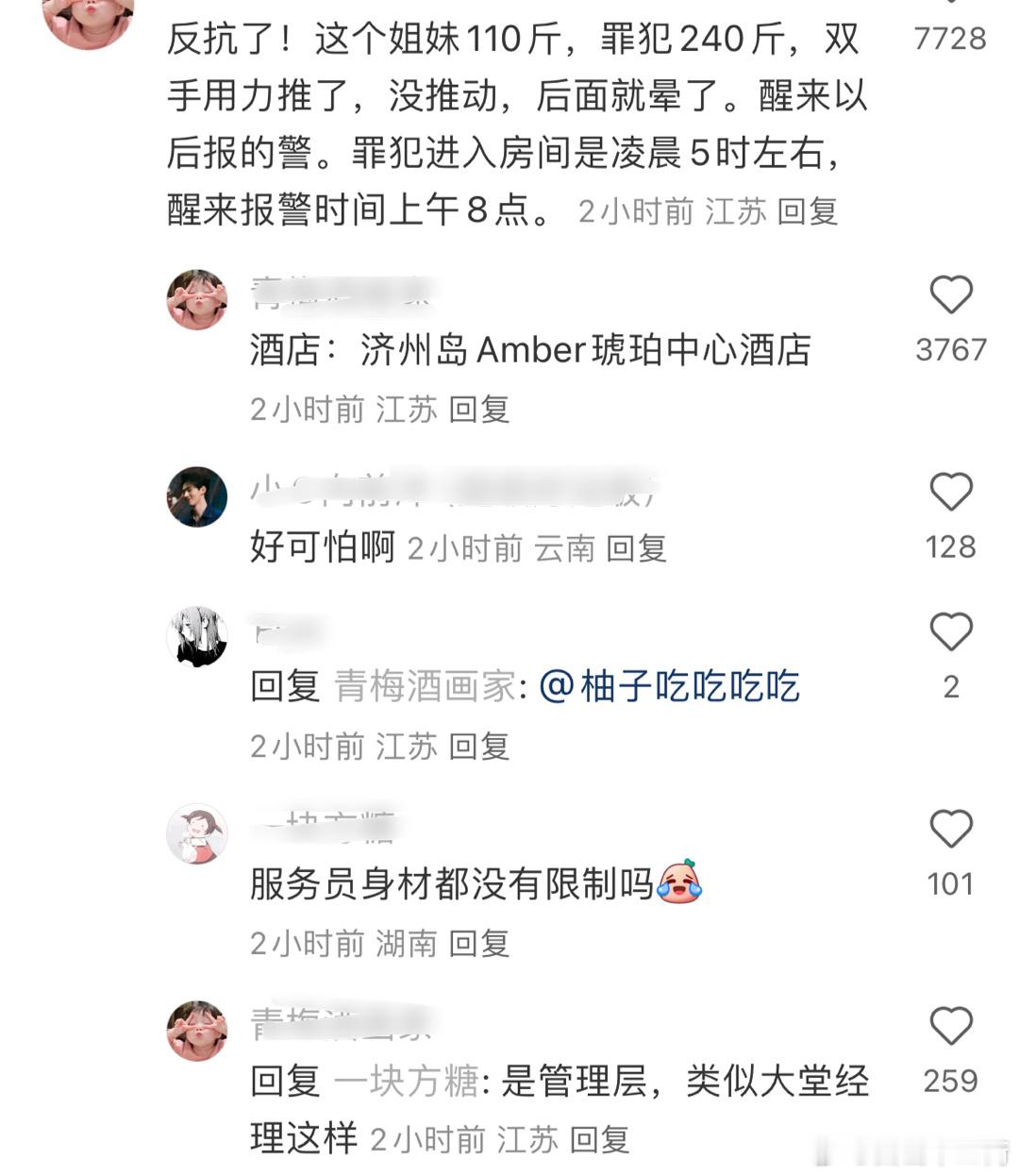
Task: Open avatar of the hotel Amber commenter
Action: [x=197, y=299]
